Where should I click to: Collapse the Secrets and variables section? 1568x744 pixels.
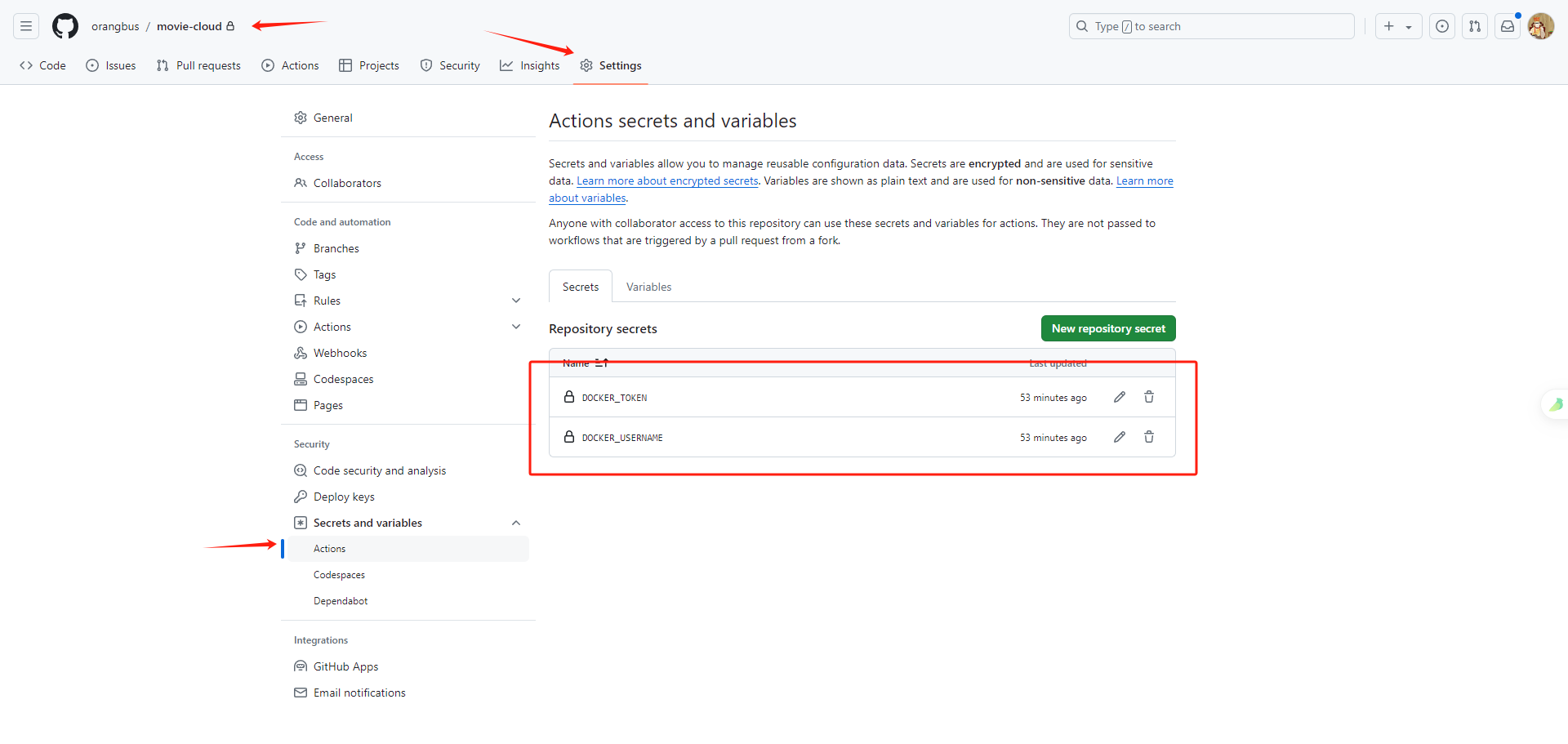516,523
